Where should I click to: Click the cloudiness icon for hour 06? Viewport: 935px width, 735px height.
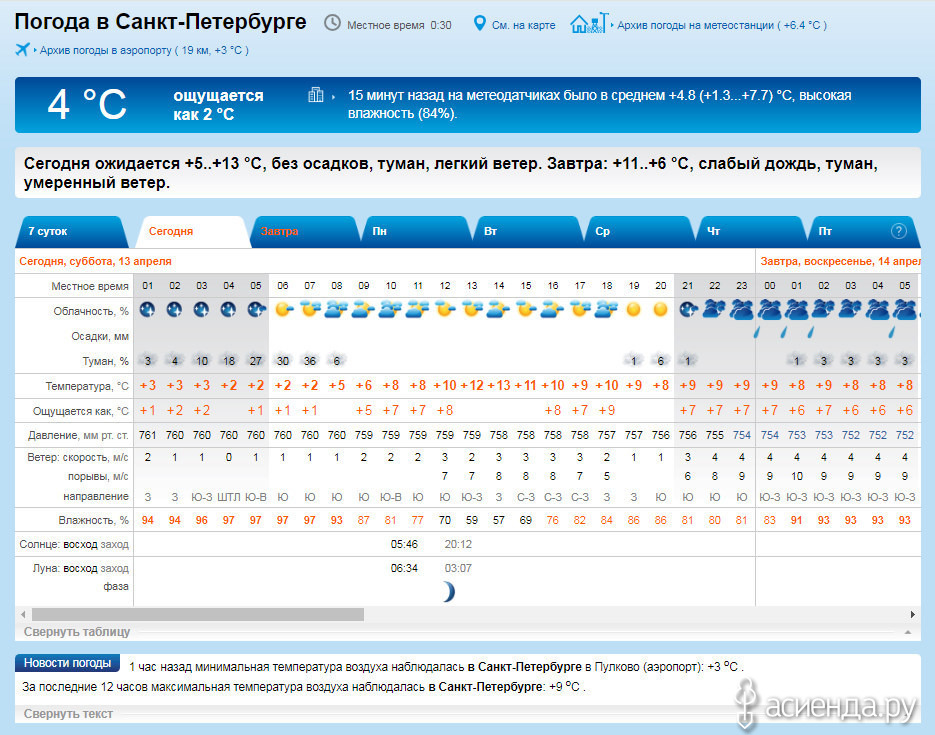click(283, 309)
